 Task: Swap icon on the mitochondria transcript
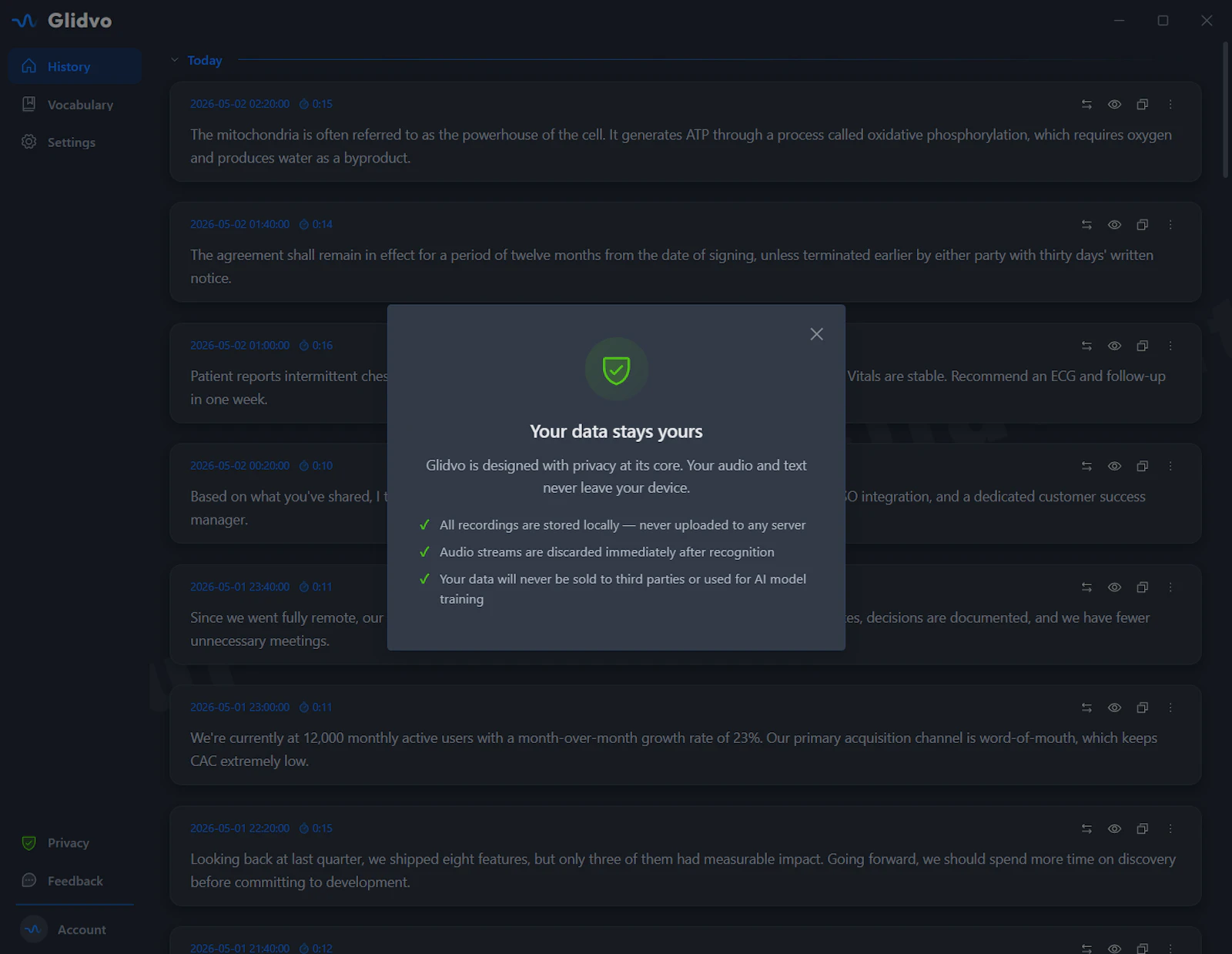(1086, 104)
